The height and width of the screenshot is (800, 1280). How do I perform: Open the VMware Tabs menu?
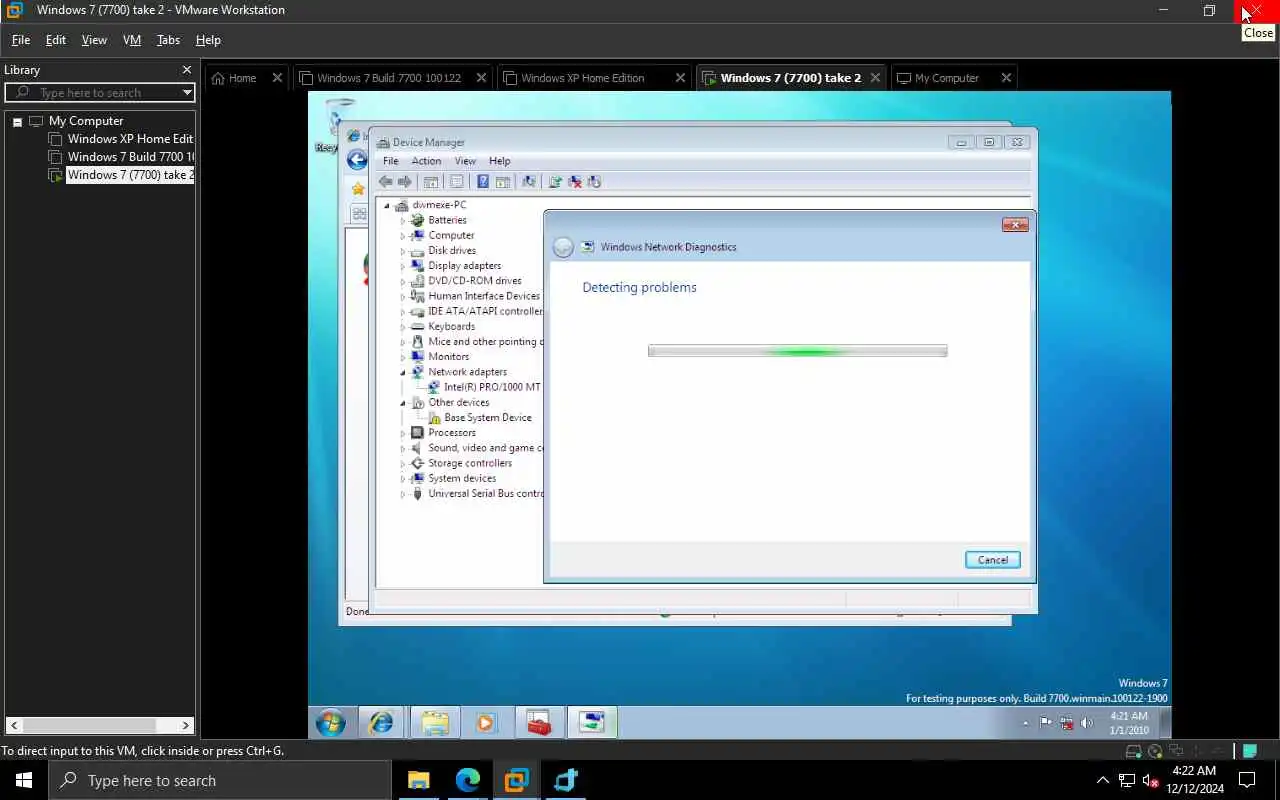click(x=168, y=40)
